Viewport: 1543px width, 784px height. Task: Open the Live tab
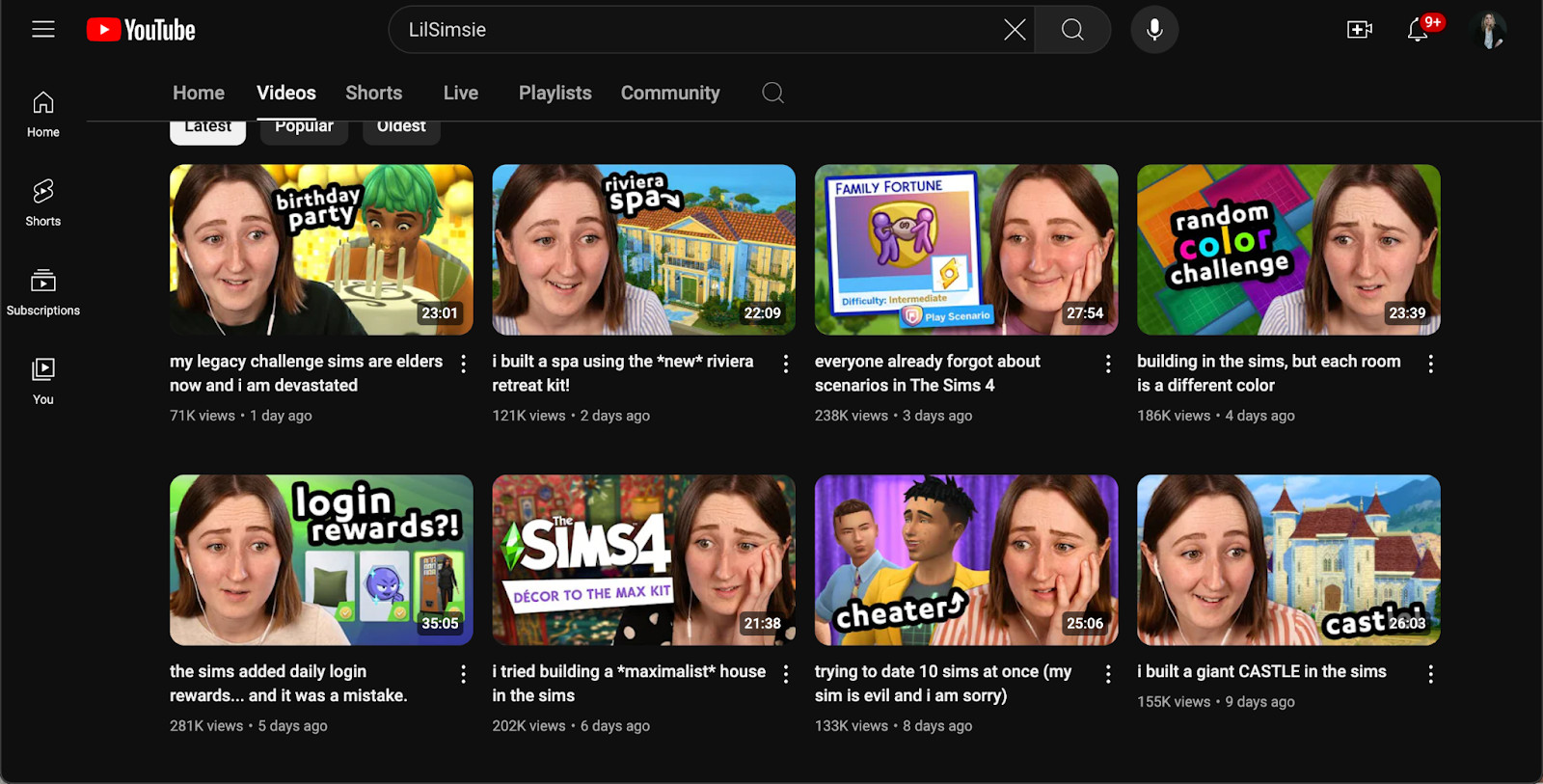(x=461, y=93)
